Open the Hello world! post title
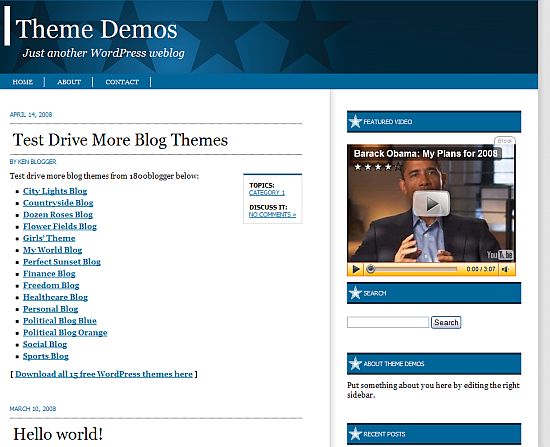Viewport: 550px width, 447px height. pyautogui.click(x=58, y=434)
